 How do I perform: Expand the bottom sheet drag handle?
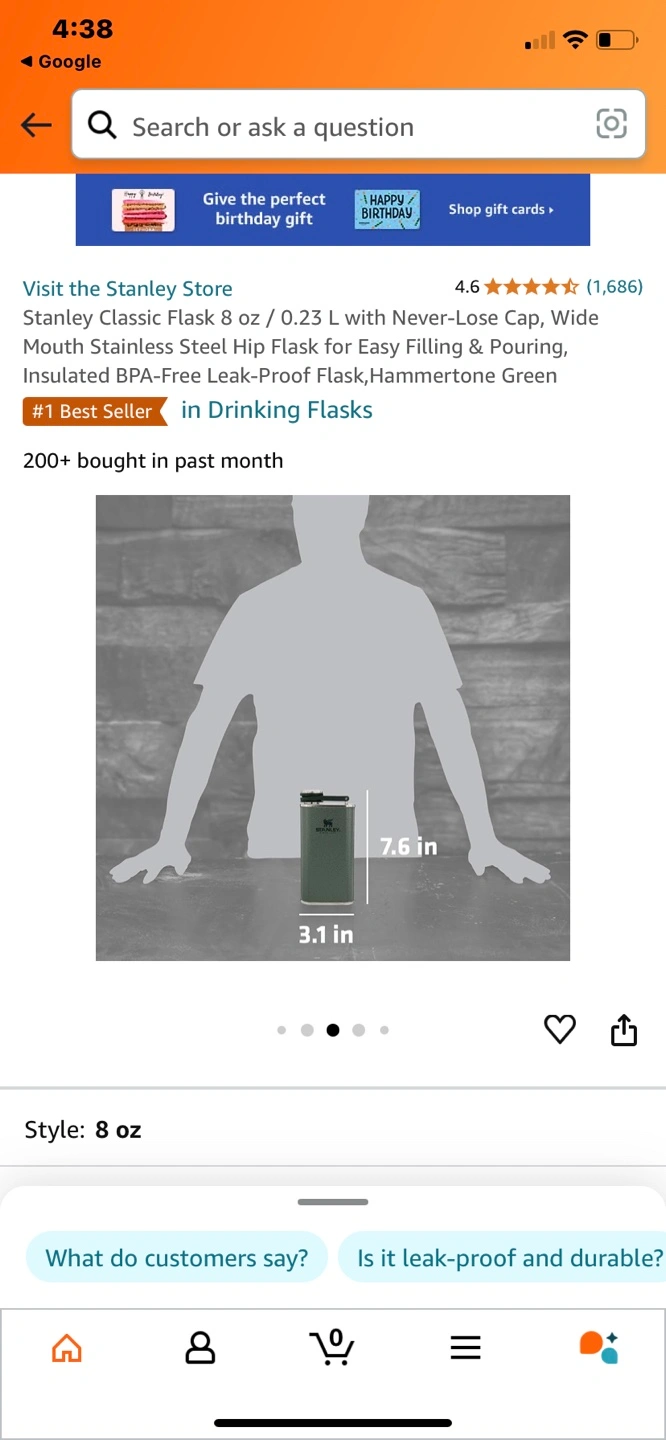tap(333, 1201)
